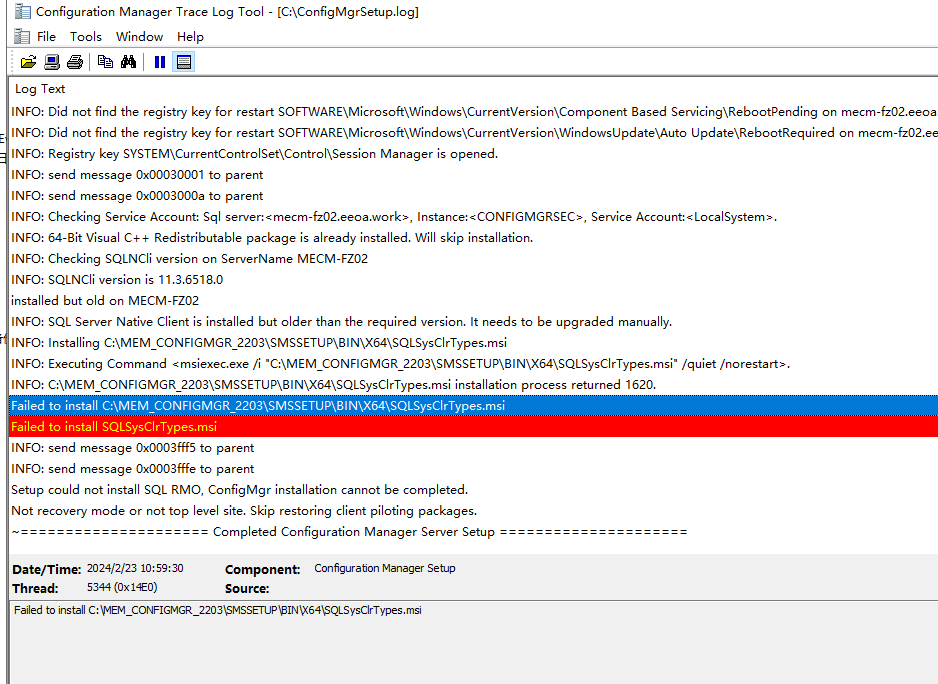
Task: Open the Help menu
Action: coord(190,36)
